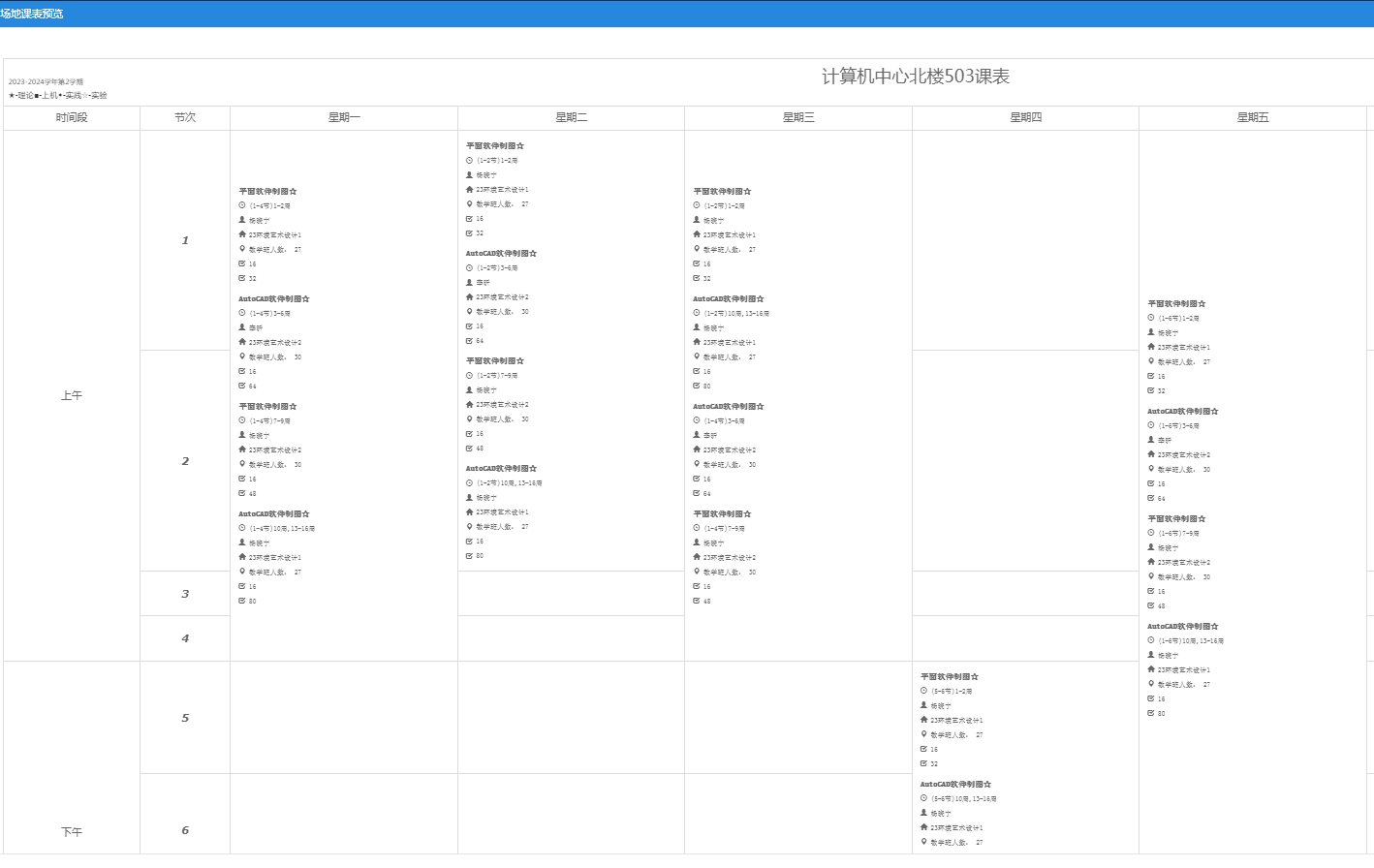Click the 上午 time period cell
Viewport: 1374px width, 868px height.
[x=72, y=395]
